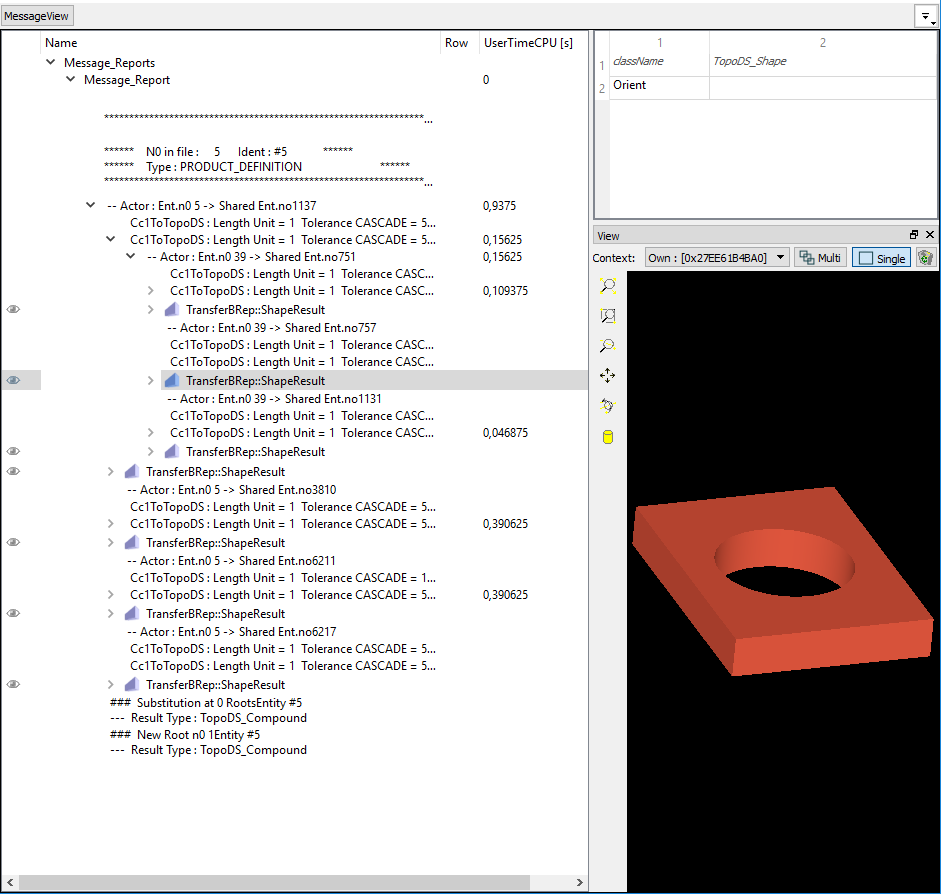The height and width of the screenshot is (894, 941).
Task: Activate the Rotate view tool
Action: tap(607, 406)
